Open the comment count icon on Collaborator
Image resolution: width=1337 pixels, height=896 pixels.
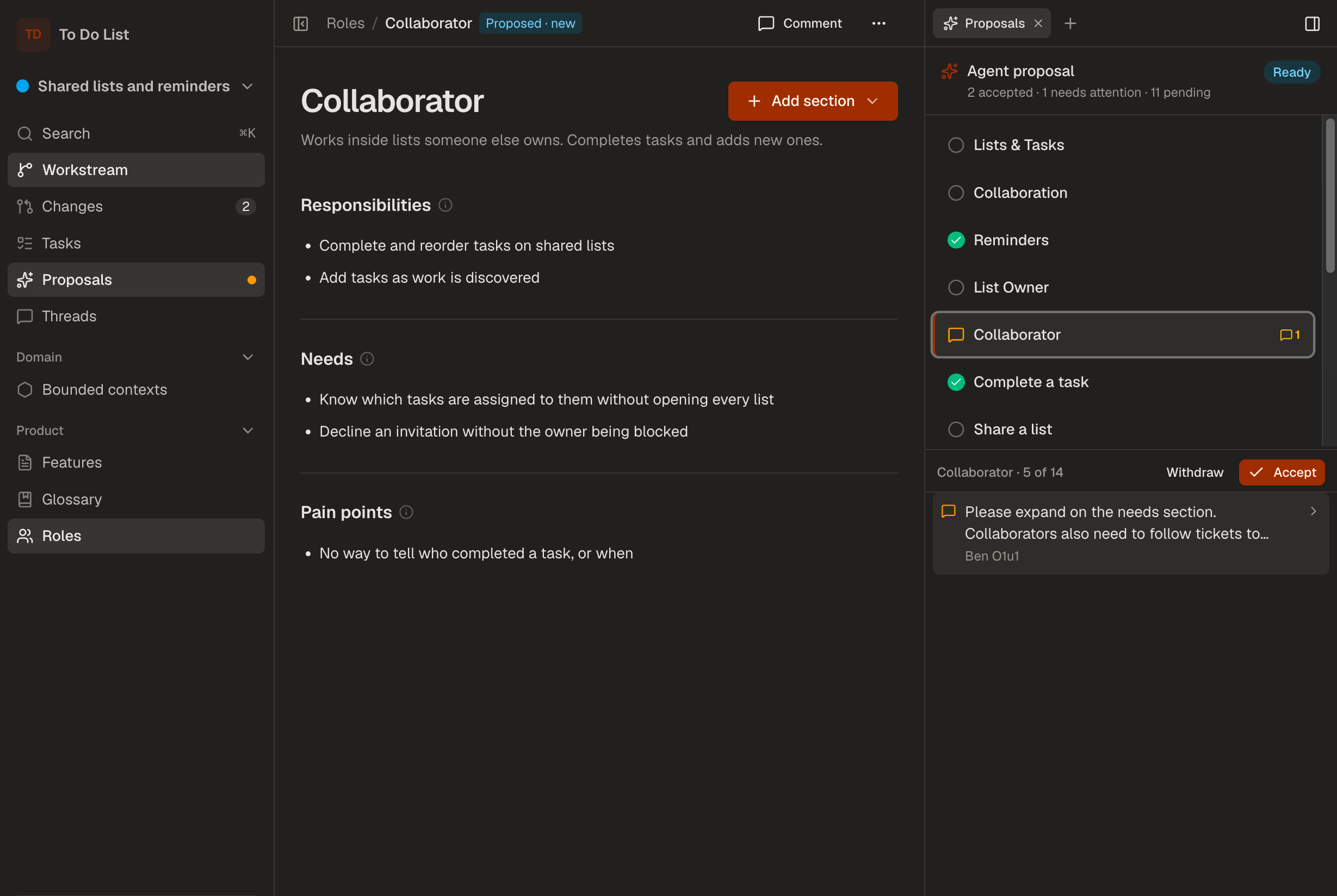(1290, 335)
